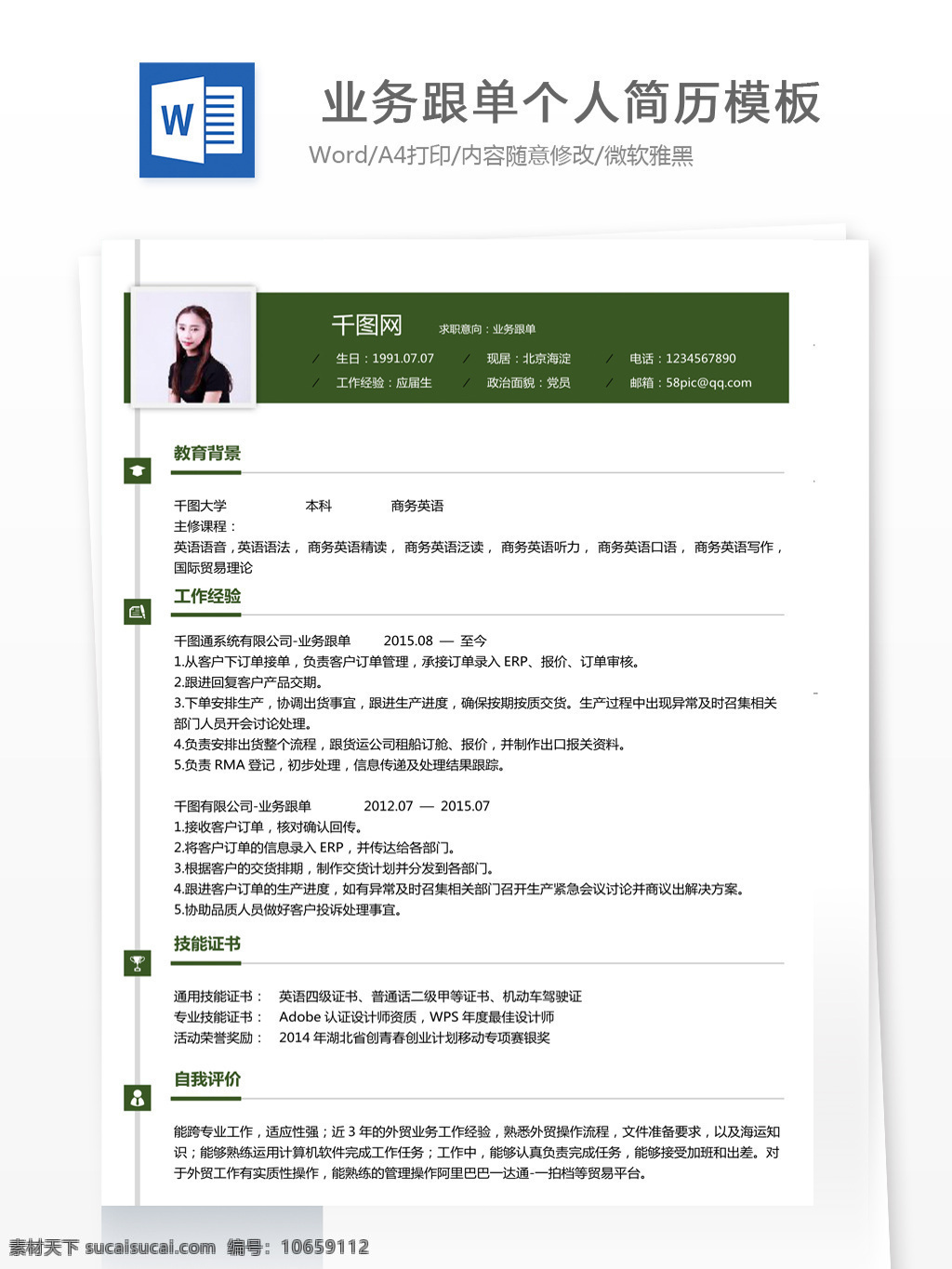Click the date range 2012.07 — 2015.07

[x=427, y=806]
